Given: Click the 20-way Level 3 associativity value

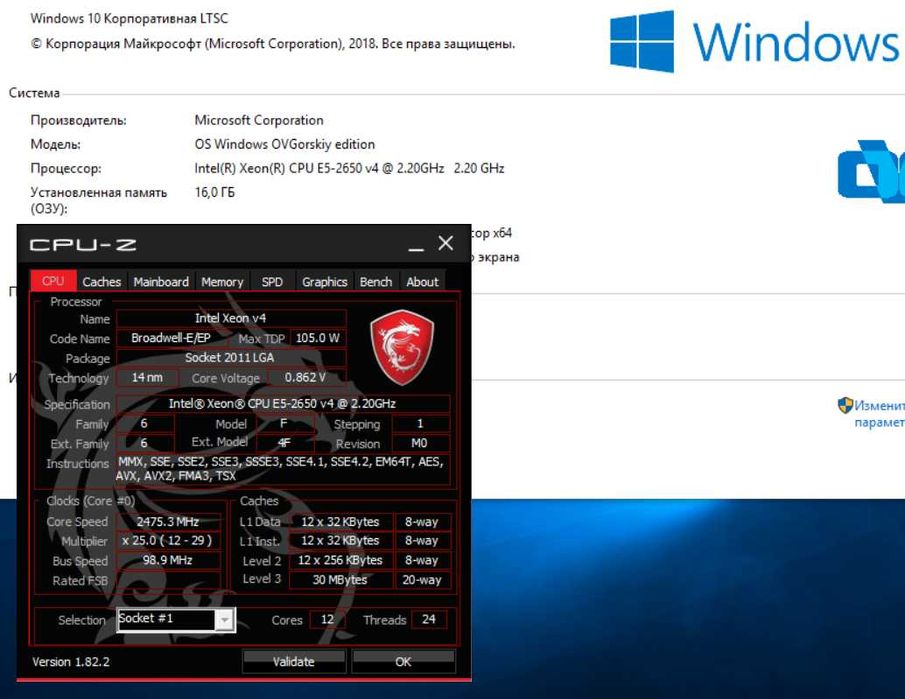Looking at the screenshot, I should click(x=422, y=580).
